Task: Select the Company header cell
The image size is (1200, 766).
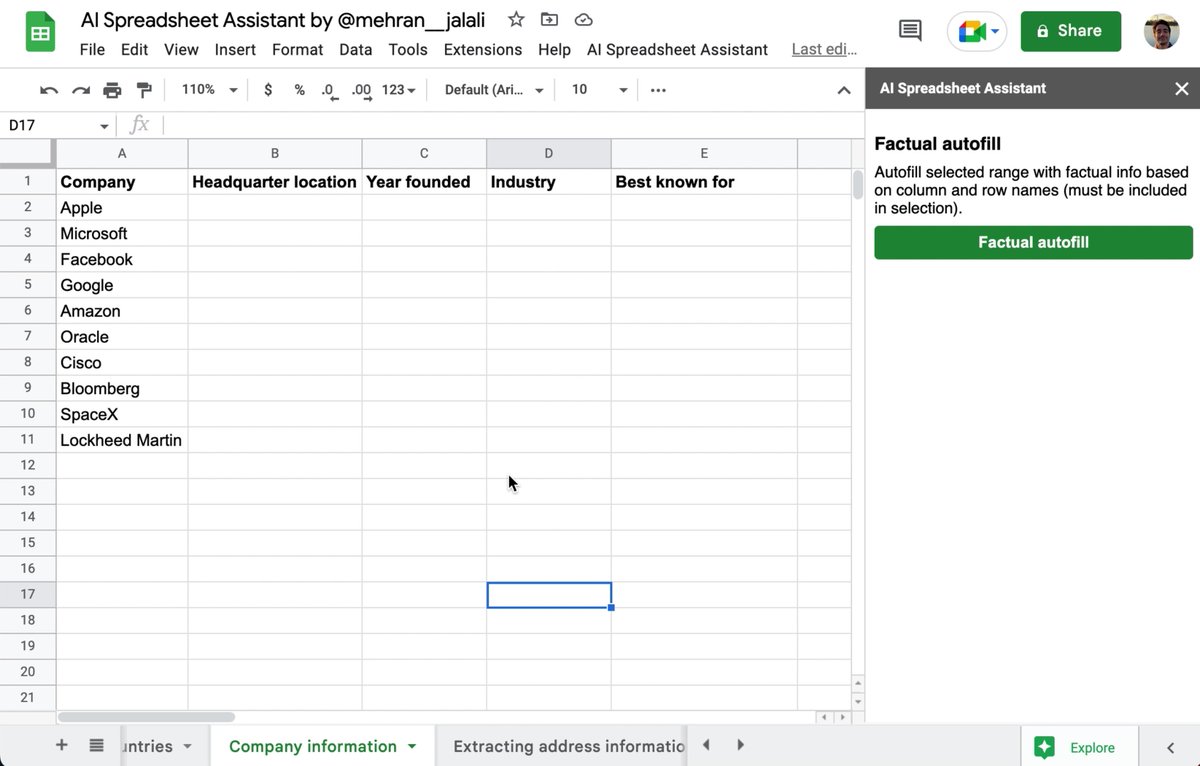Action: click(x=122, y=182)
